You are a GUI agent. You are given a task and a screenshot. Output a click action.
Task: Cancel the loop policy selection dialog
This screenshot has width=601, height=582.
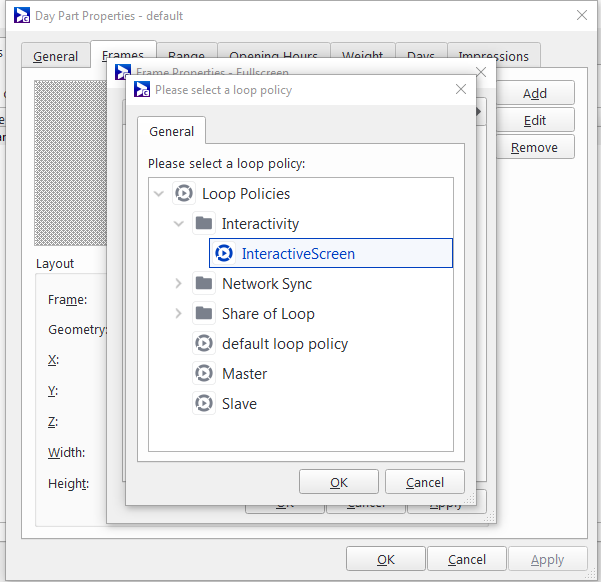point(424,482)
